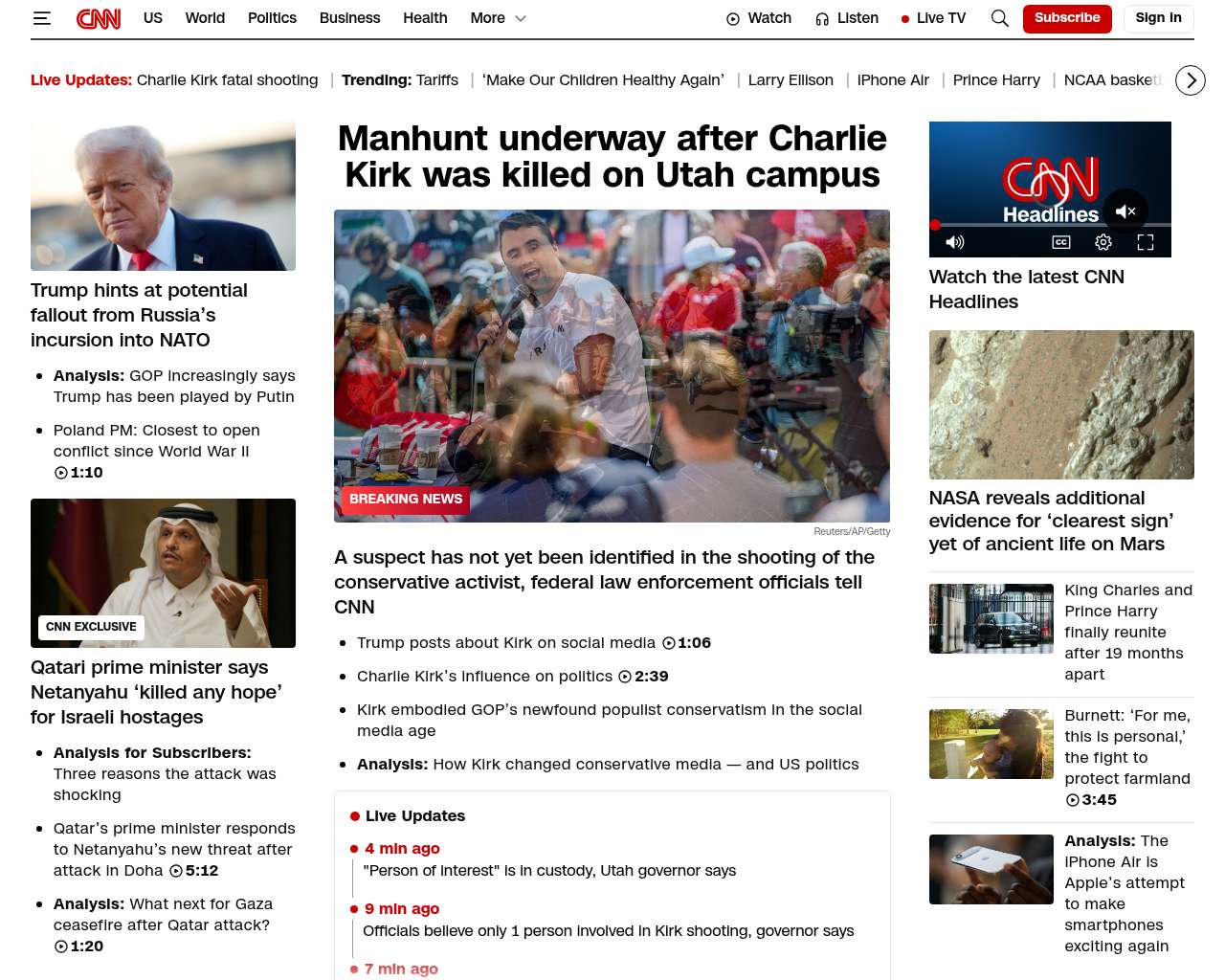This screenshot has width=1225, height=980.
Task: Unmute via the muted speaker overlay
Action: point(1125,212)
